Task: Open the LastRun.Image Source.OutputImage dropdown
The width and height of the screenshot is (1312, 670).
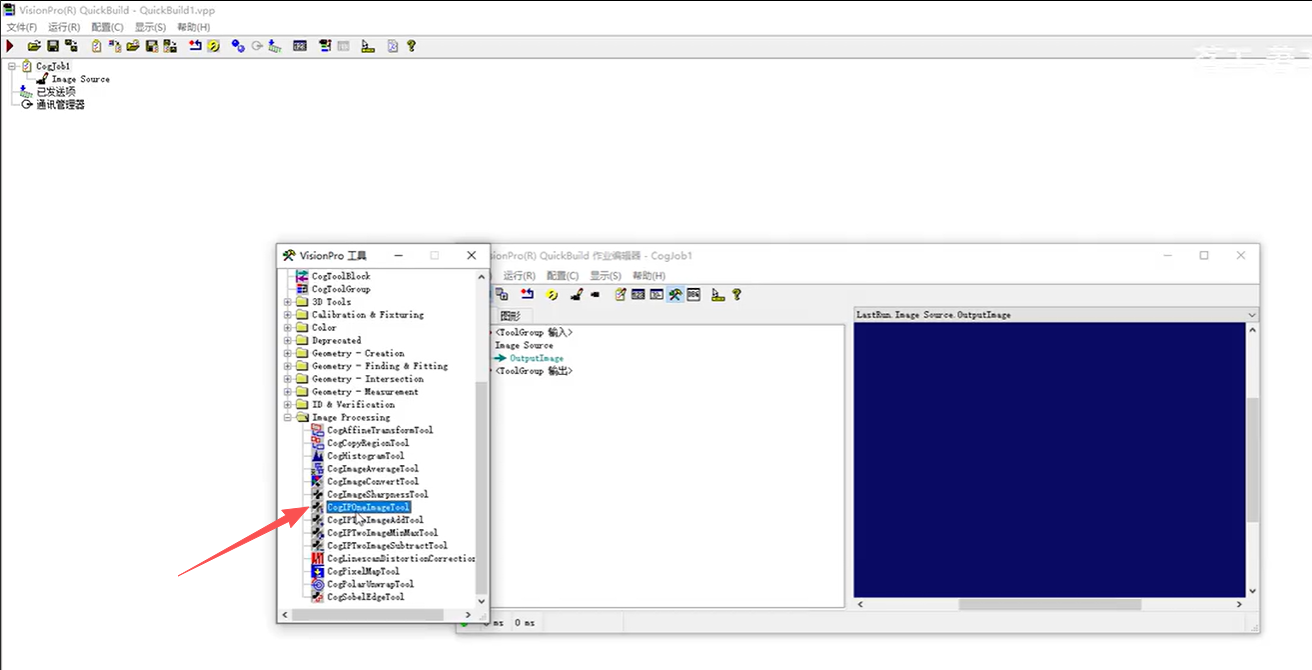Action: pyautogui.click(x=1252, y=315)
